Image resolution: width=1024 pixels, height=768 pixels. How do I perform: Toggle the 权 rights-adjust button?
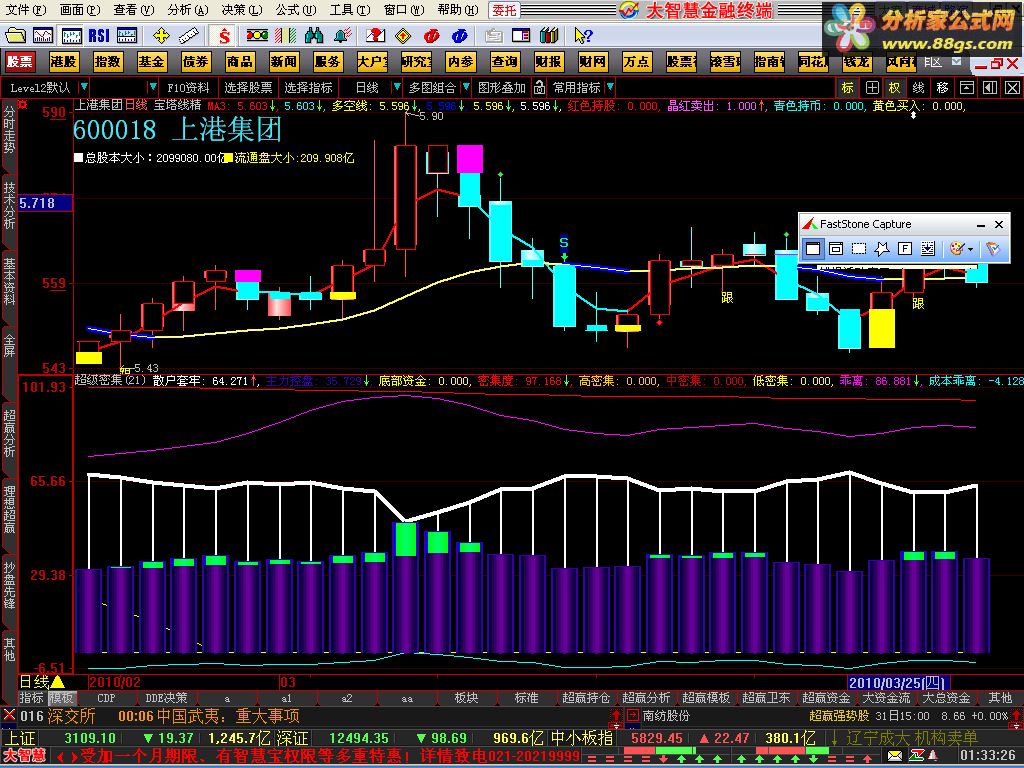pyautogui.click(x=895, y=88)
